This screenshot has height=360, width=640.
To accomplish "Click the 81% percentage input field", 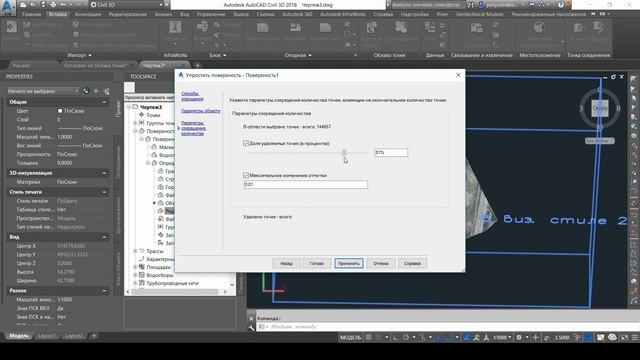I will coord(391,152).
